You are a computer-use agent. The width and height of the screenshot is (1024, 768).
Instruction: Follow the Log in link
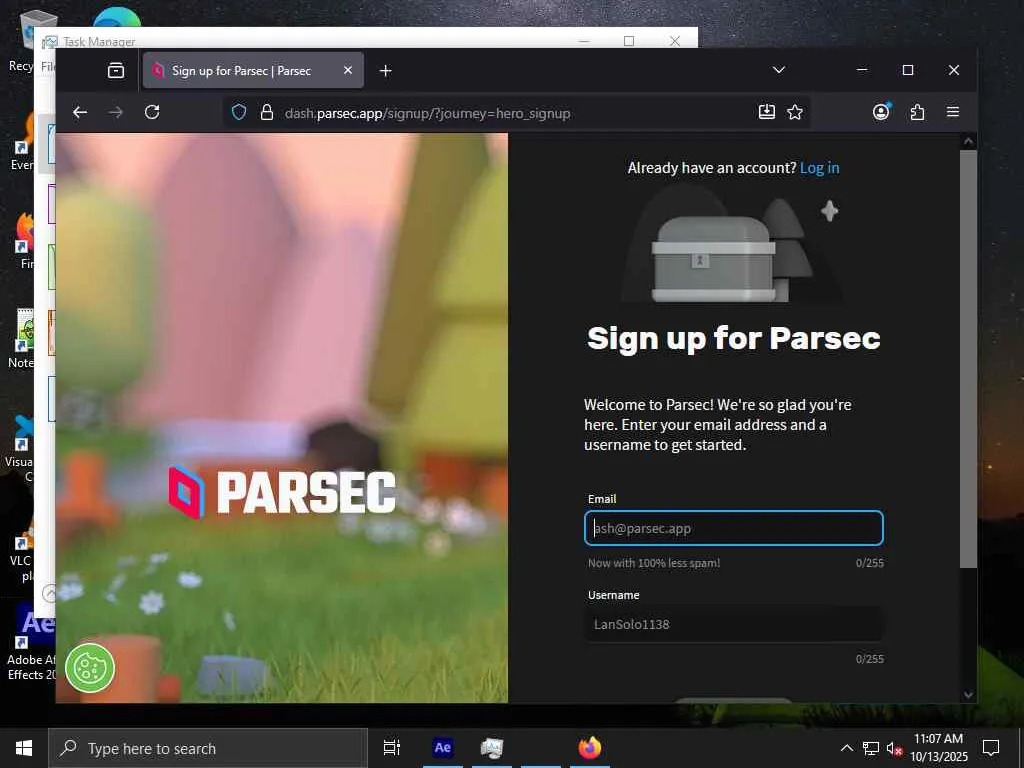tap(820, 168)
